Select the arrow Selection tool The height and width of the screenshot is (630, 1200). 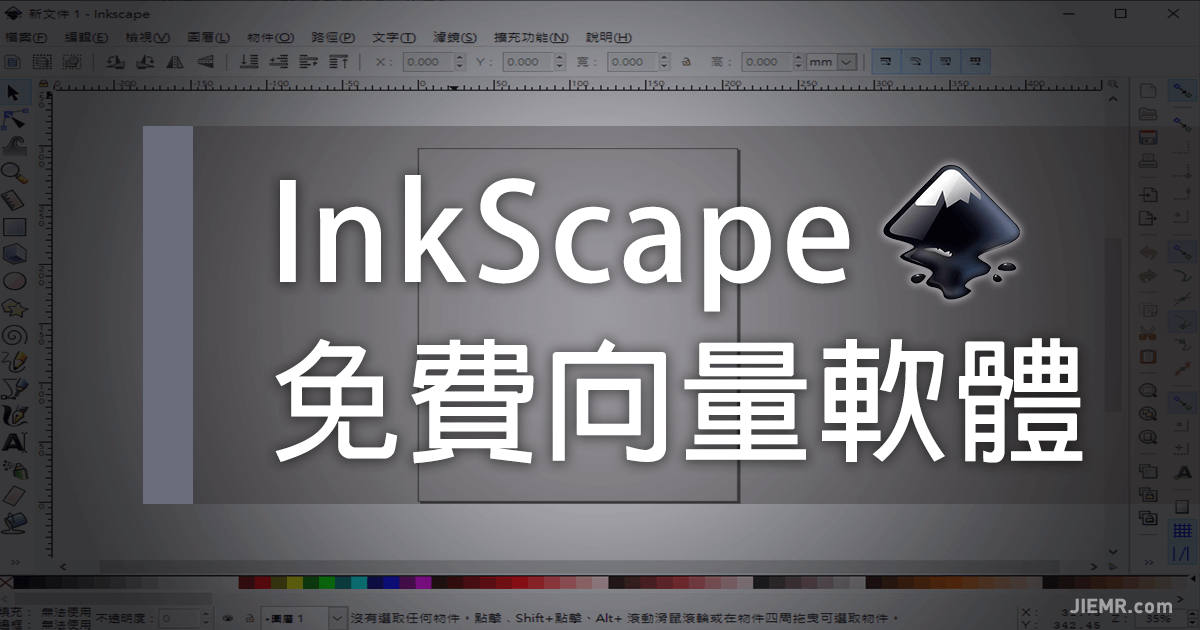pos(14,95)
